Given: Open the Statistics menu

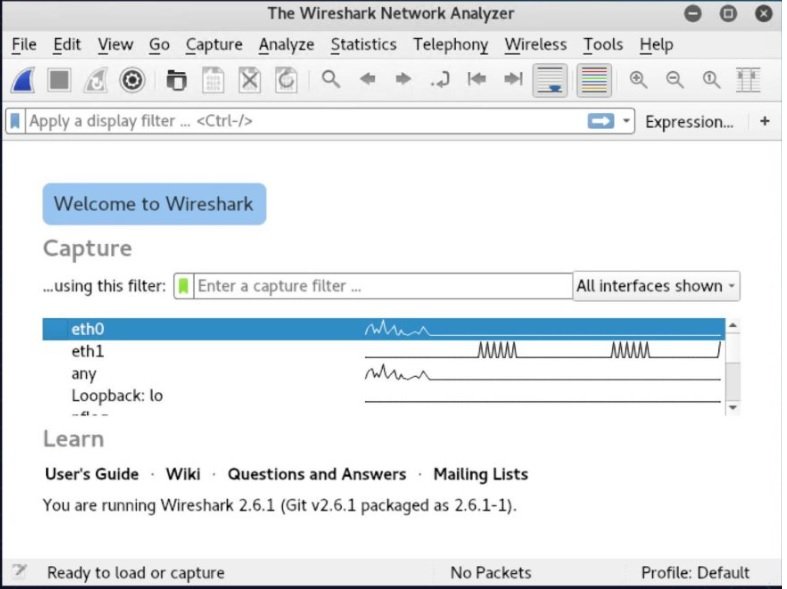Looking at the screenshot, I should tap(363, 45).
